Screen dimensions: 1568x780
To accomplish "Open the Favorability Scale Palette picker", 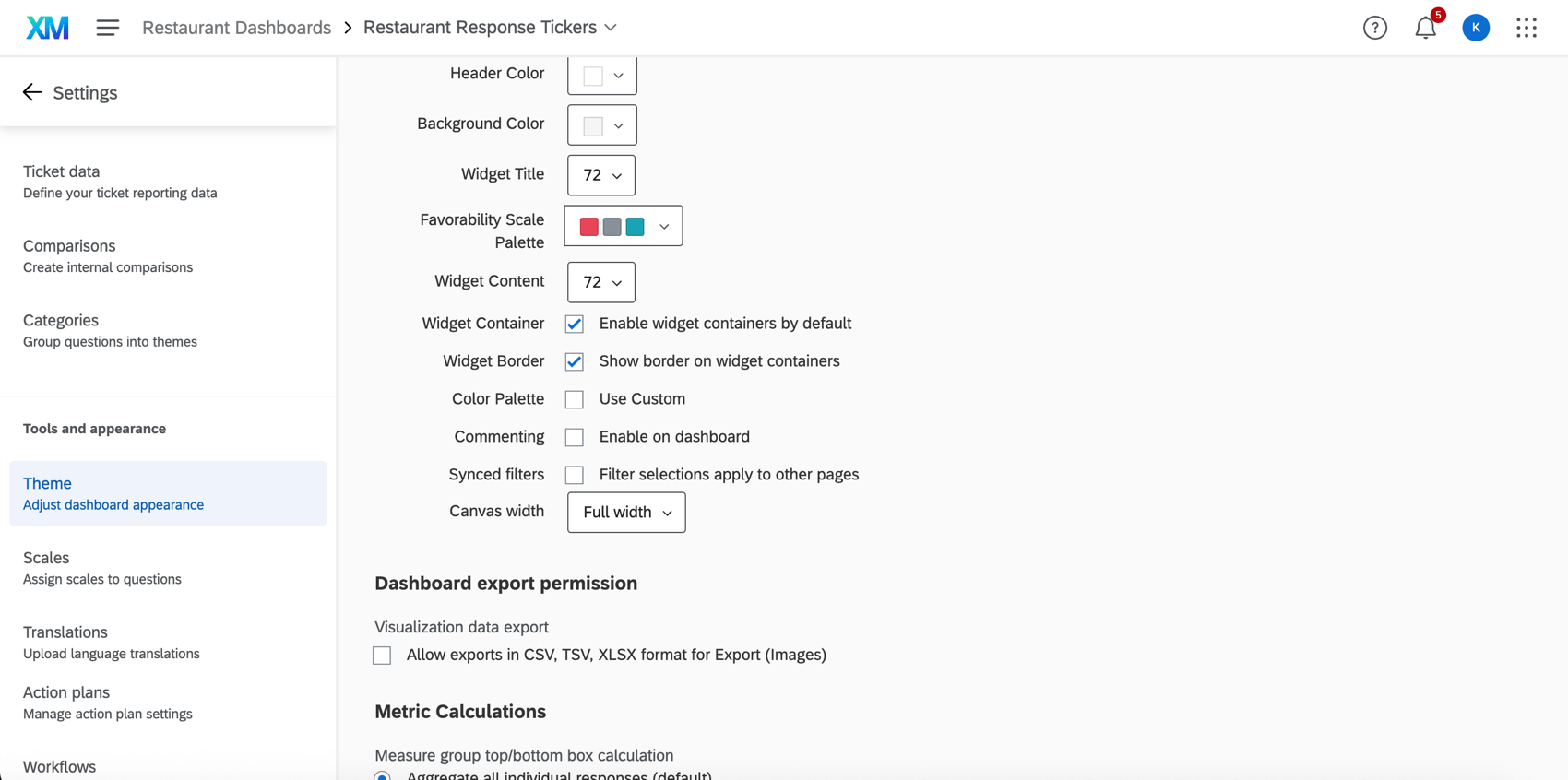I will point(624,226).
